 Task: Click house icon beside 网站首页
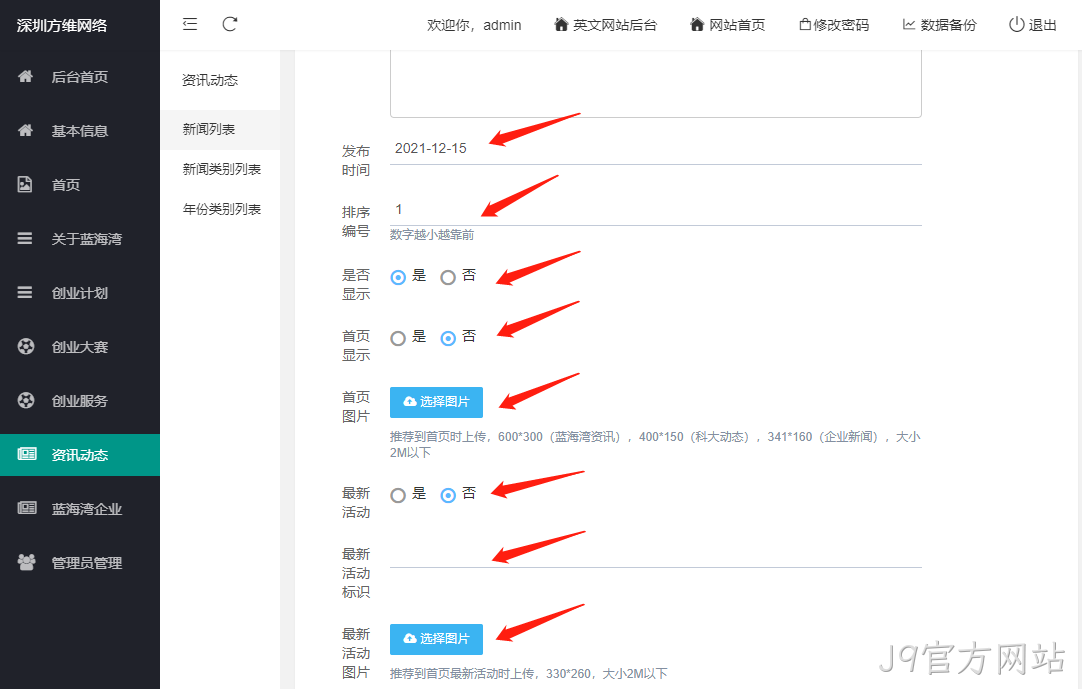pos(697,25)
